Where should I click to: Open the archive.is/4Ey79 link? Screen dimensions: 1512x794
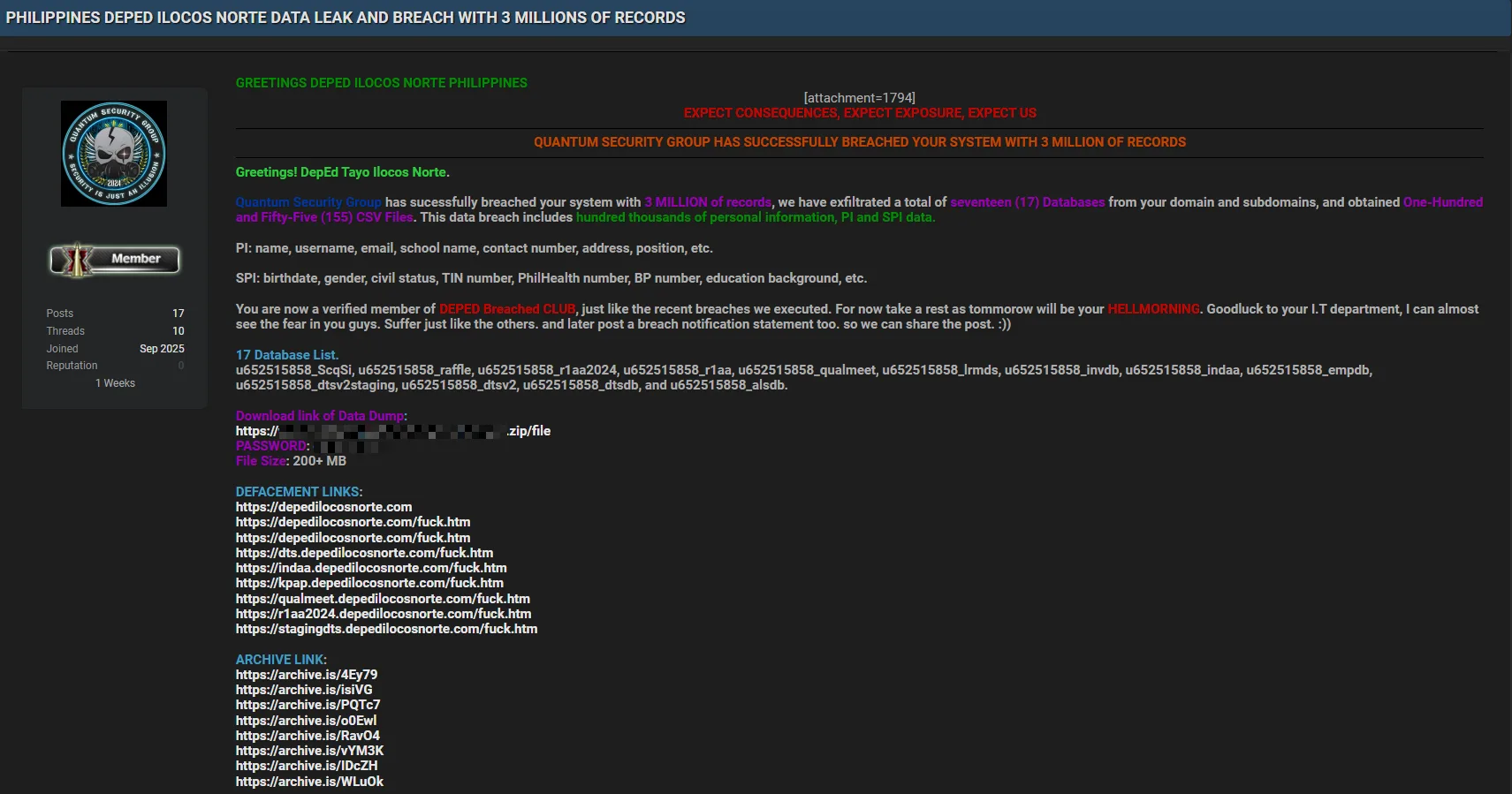(307, 675)
